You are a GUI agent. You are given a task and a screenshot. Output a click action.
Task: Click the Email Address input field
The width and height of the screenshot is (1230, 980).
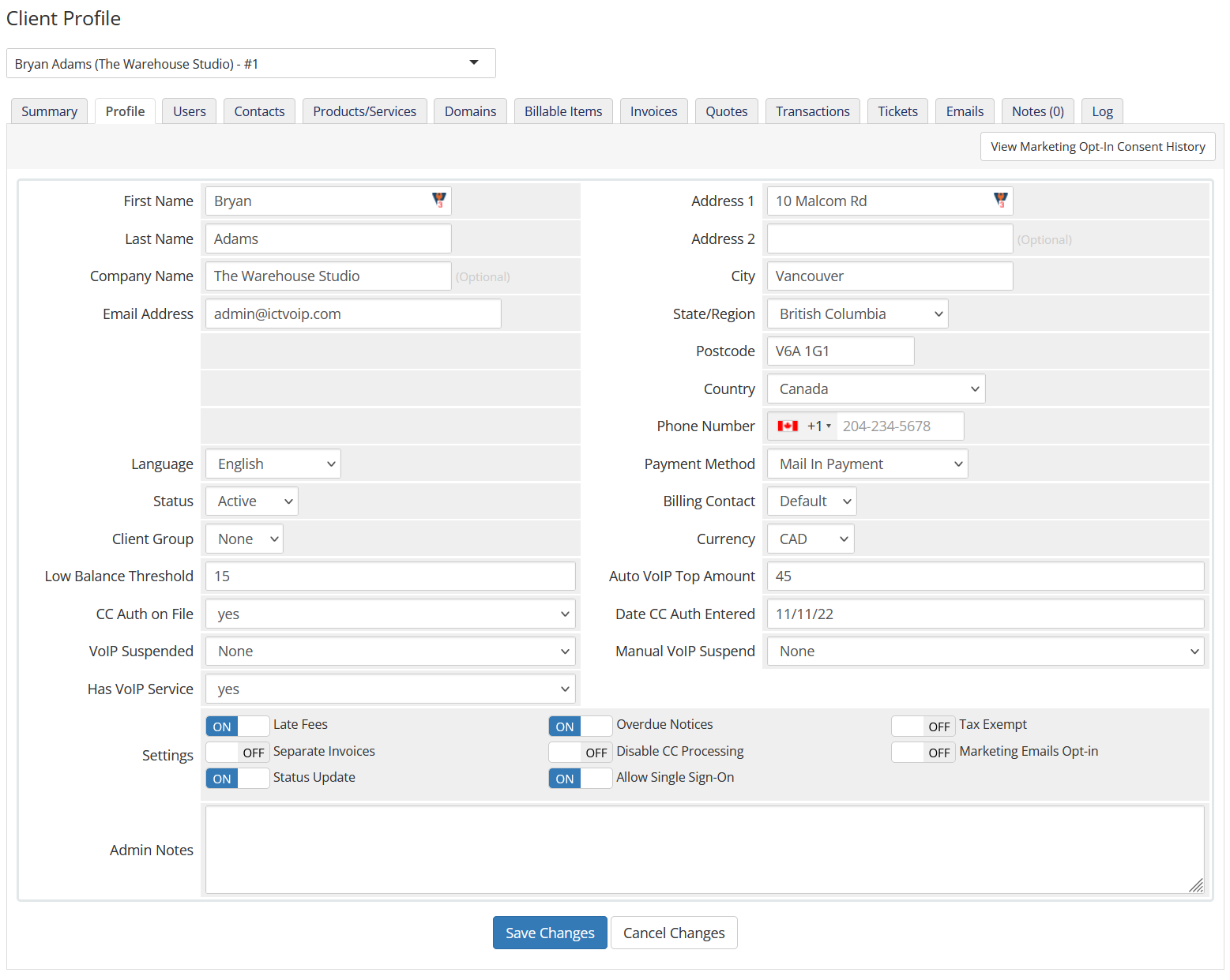tap(353, 314)
